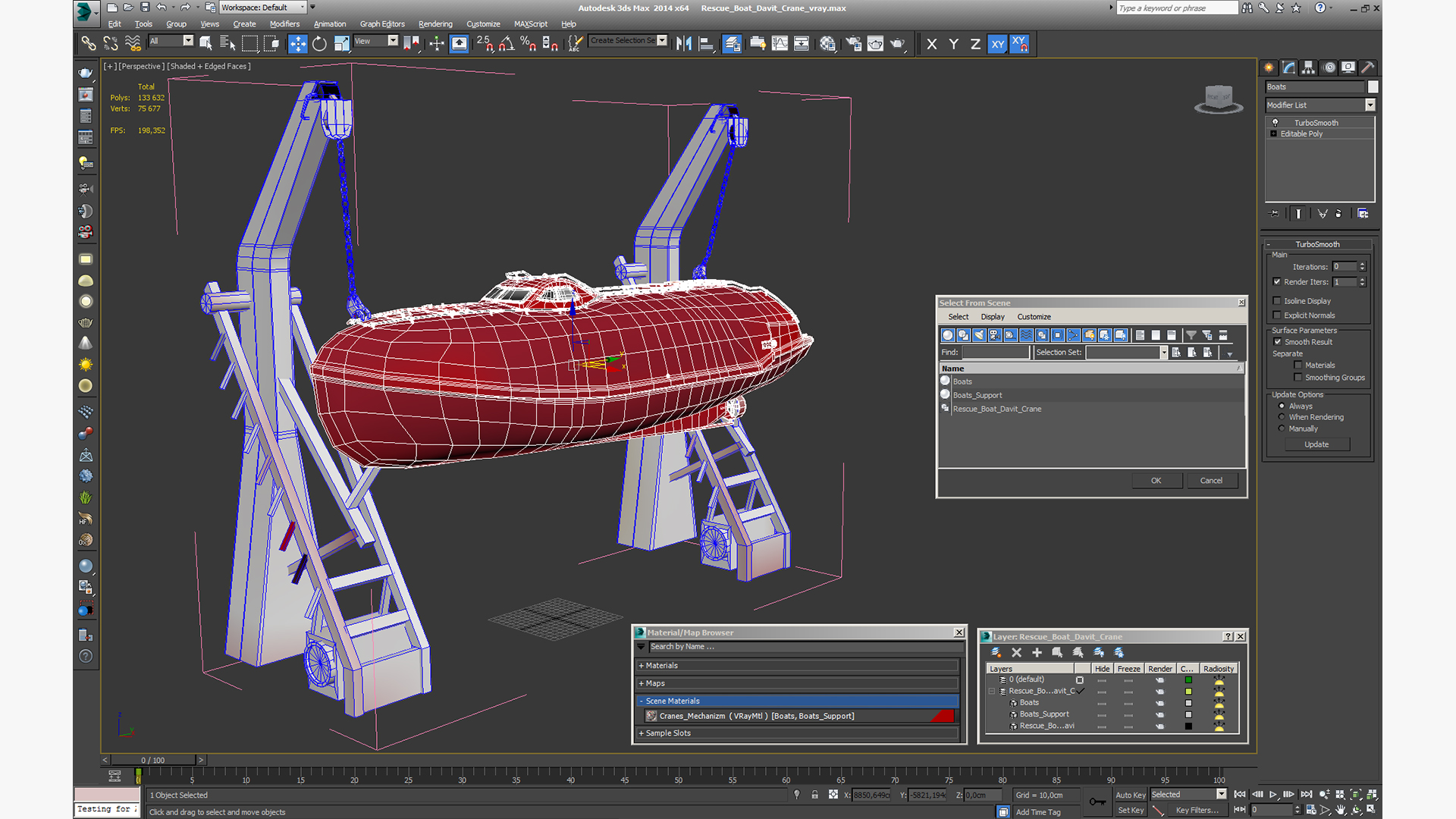Play the animation
The width and height of the screenshot is (1456, 819).
pos(1273,794)
